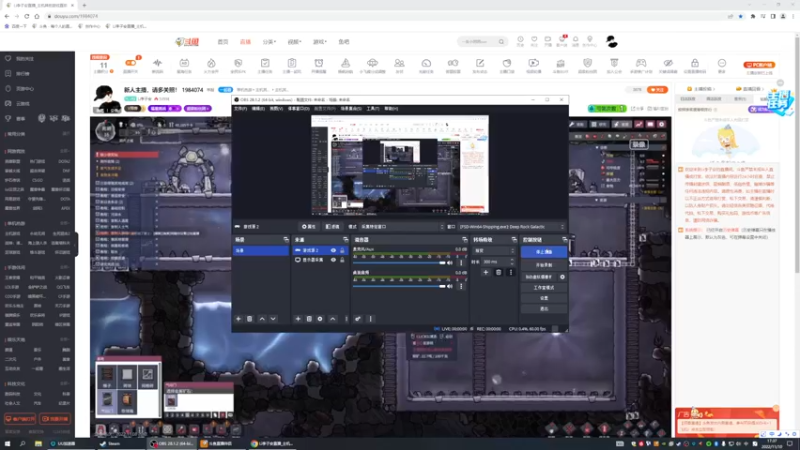Screen dimensions: 800x450
Task: Click the Douyu search magnifier icon
Action: tap(501, 42)
